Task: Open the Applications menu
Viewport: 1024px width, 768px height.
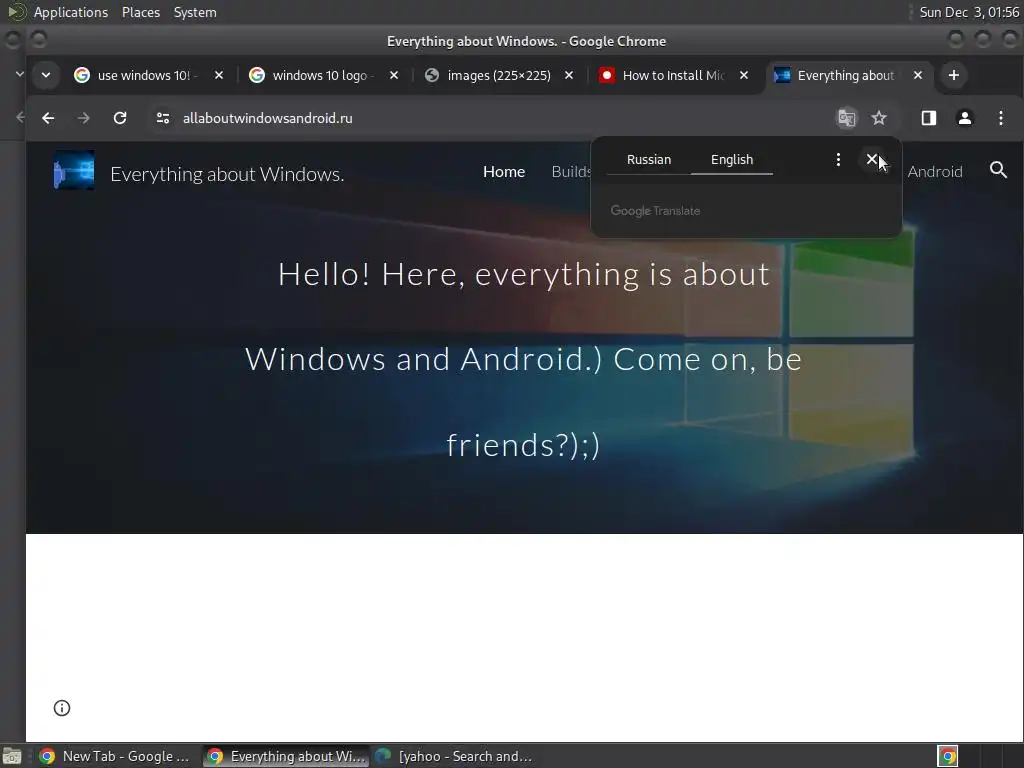Action: [x=71, y=12]
